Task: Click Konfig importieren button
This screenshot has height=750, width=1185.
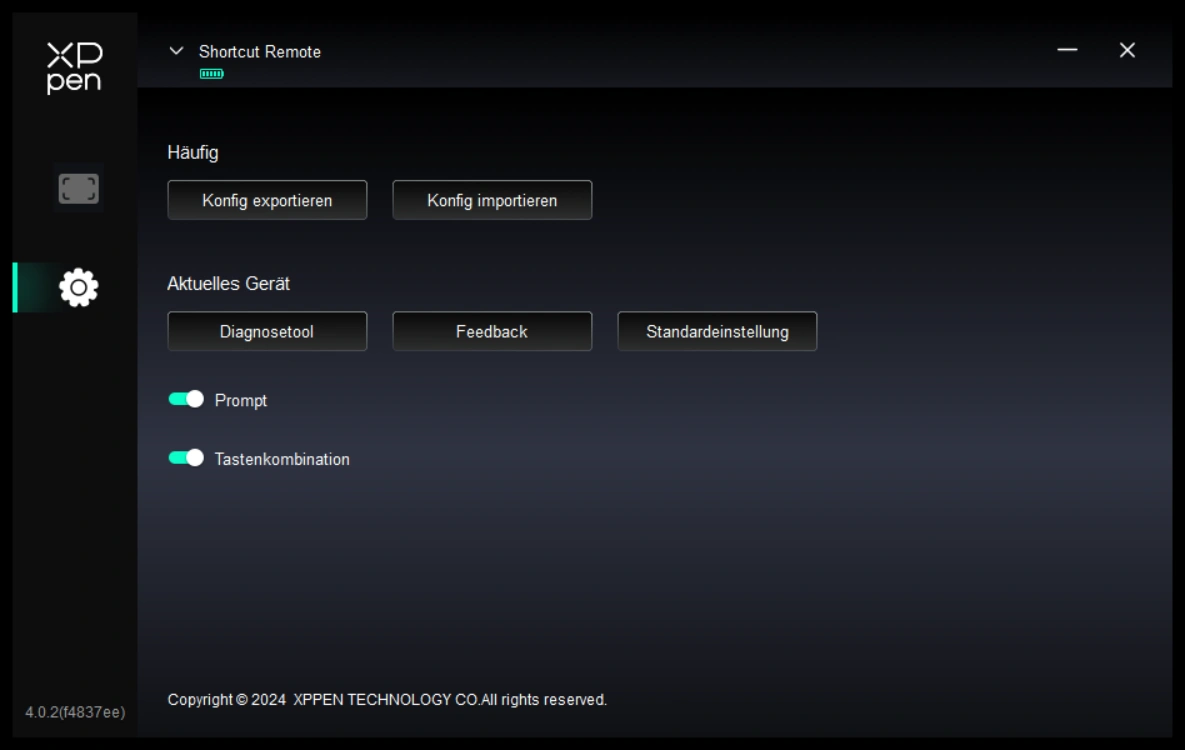Action: tap(492, 200)
